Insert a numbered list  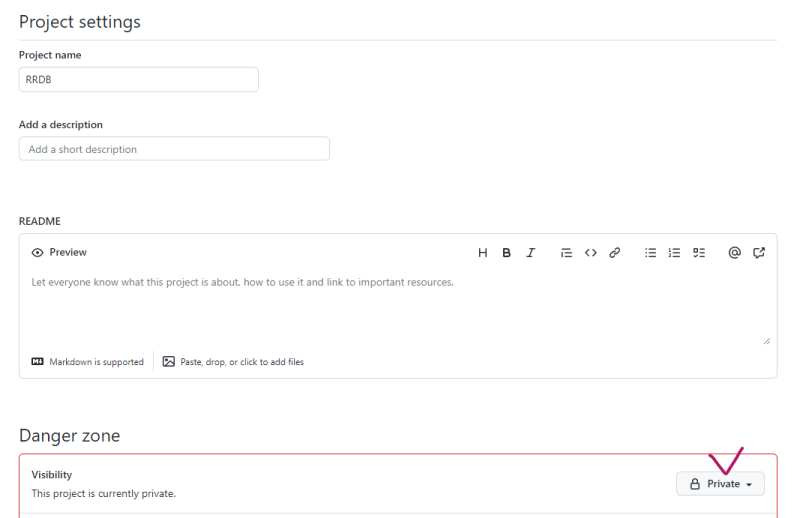click(x=675, y=253)
